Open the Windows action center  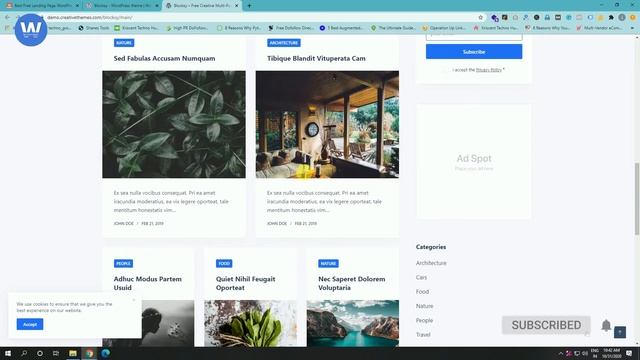[x=629, y=353]
